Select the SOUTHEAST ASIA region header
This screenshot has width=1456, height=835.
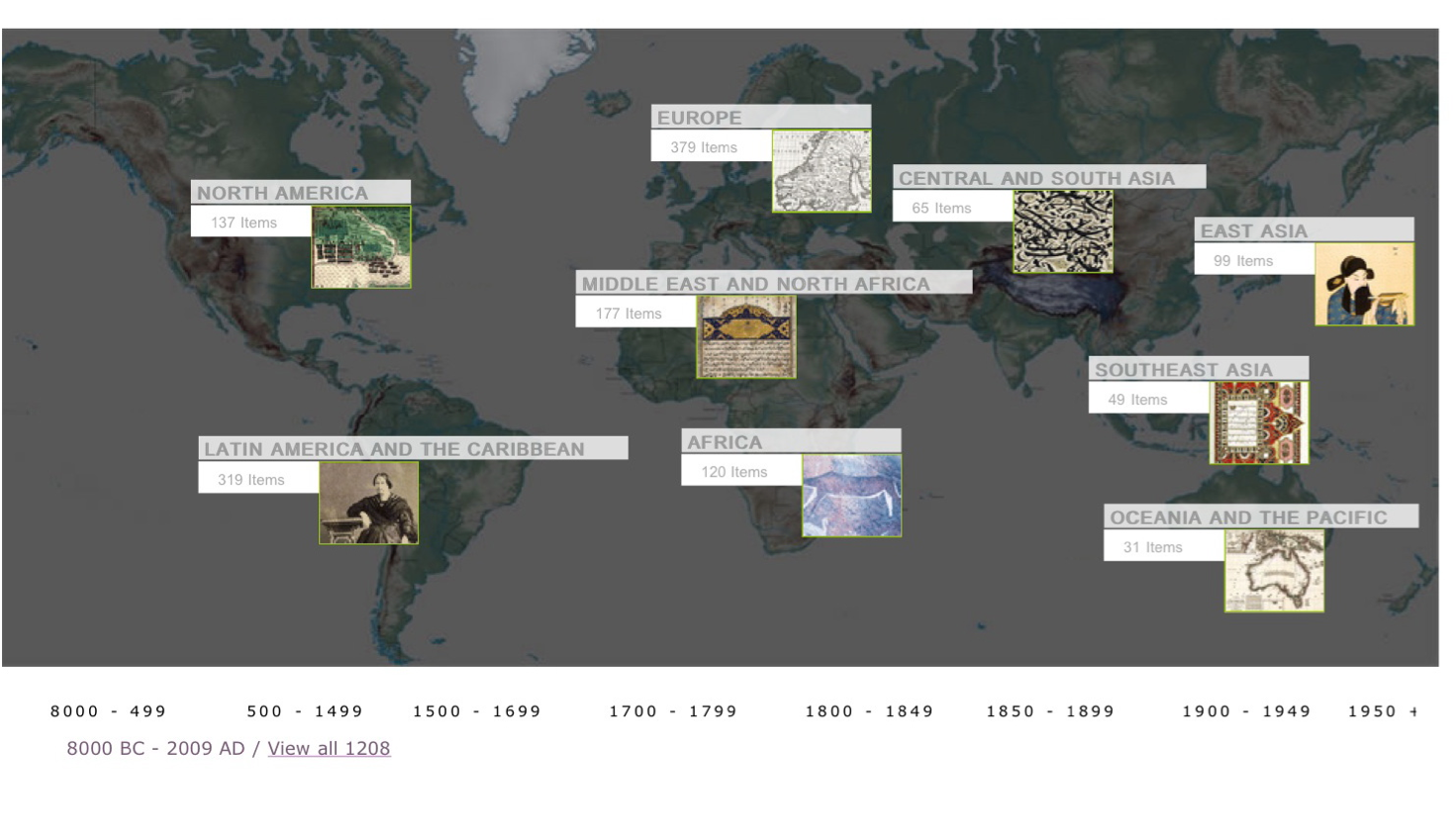pos(1199,368)
